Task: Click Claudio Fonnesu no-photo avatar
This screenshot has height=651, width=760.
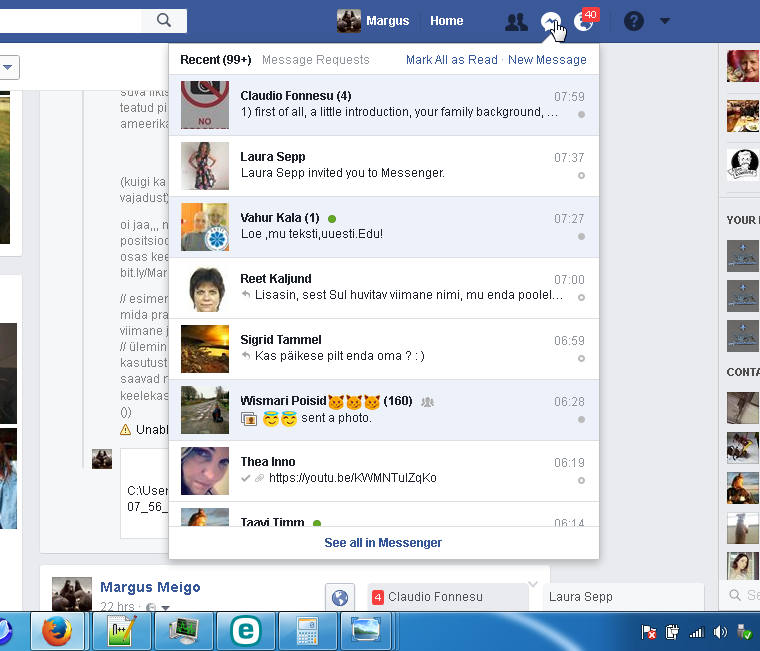Action: 205,105
